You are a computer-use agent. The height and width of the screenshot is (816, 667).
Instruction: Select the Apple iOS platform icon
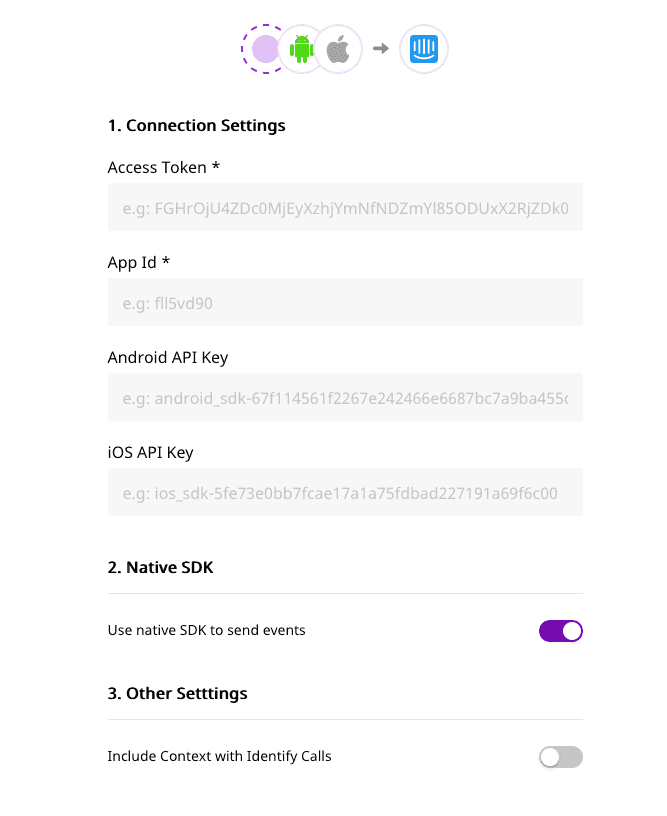(339, 48)
